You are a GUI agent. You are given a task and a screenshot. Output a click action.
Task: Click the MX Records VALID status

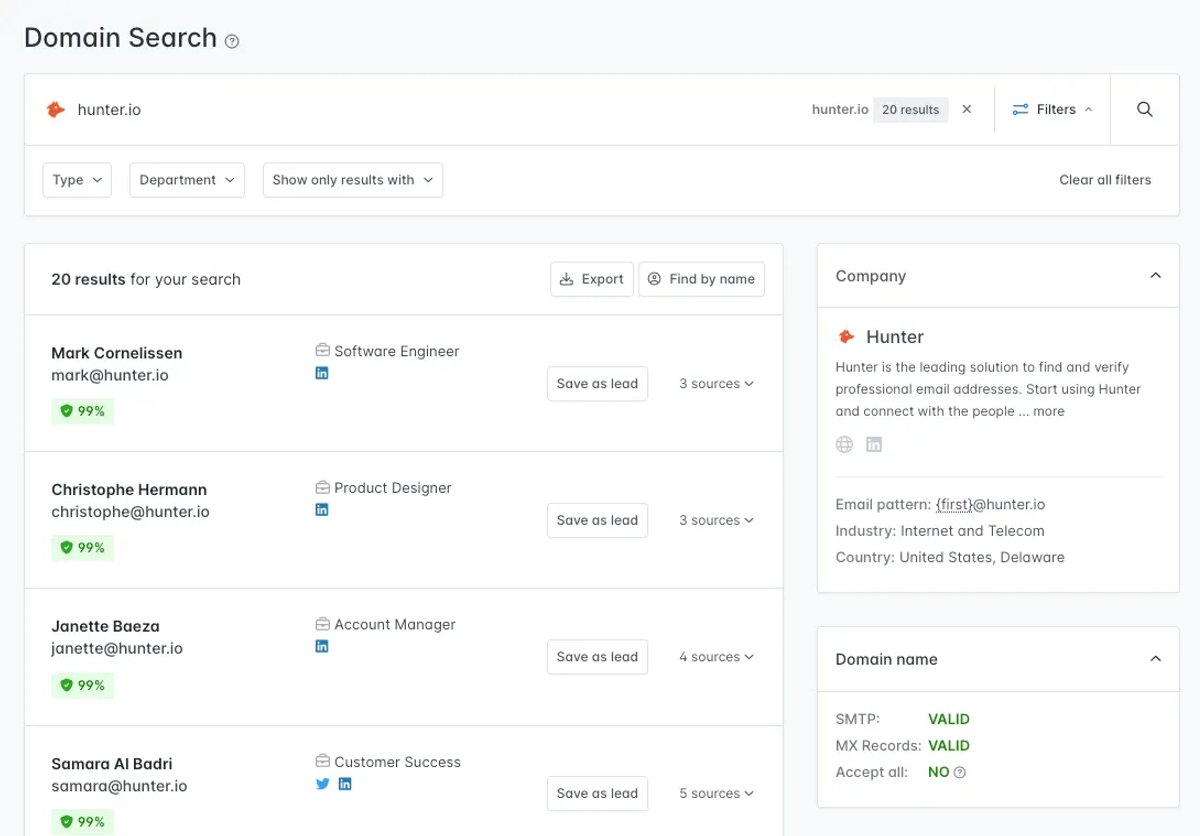pos(949,746)
